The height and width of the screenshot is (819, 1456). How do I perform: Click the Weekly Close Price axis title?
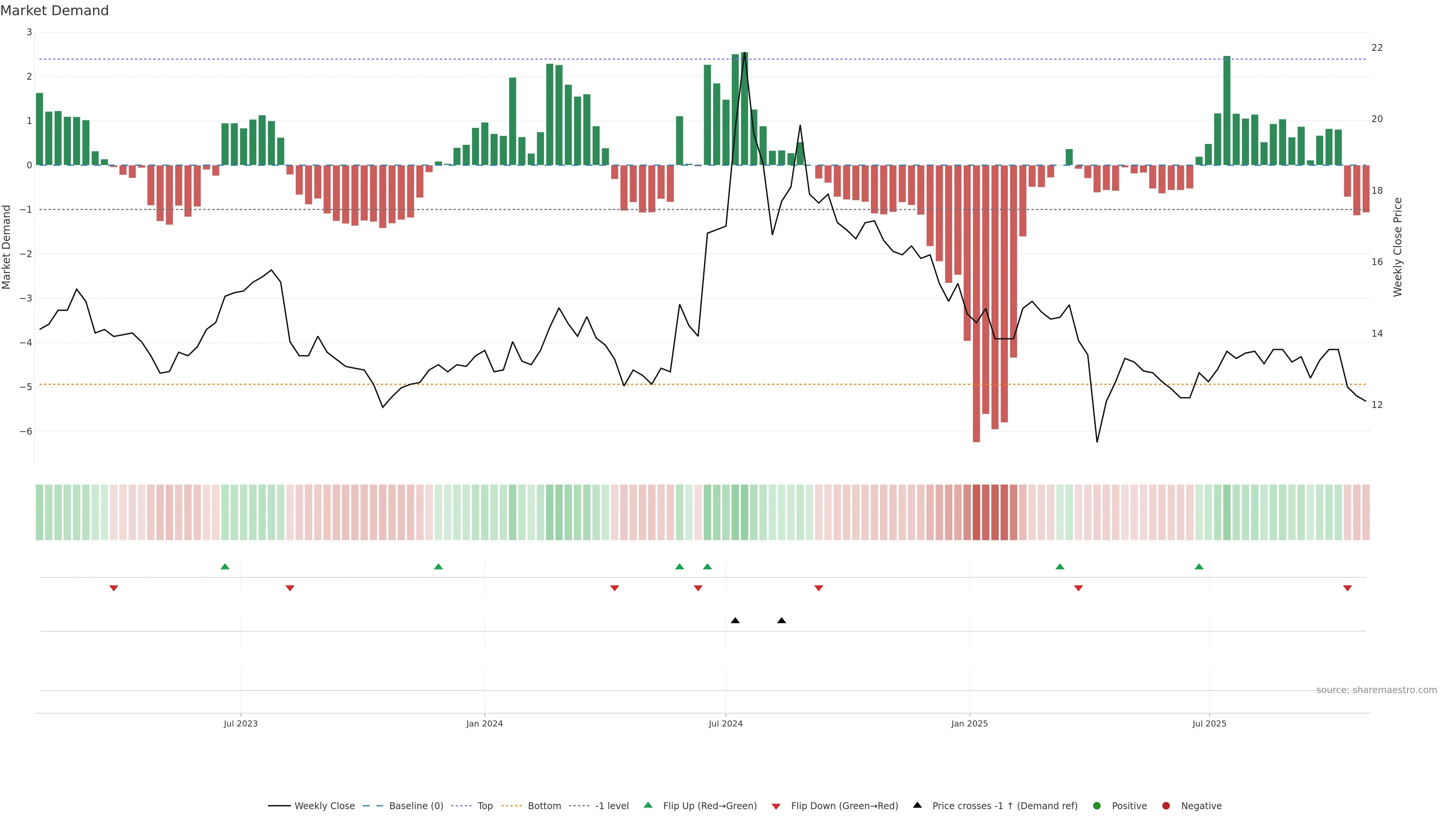1398,247
